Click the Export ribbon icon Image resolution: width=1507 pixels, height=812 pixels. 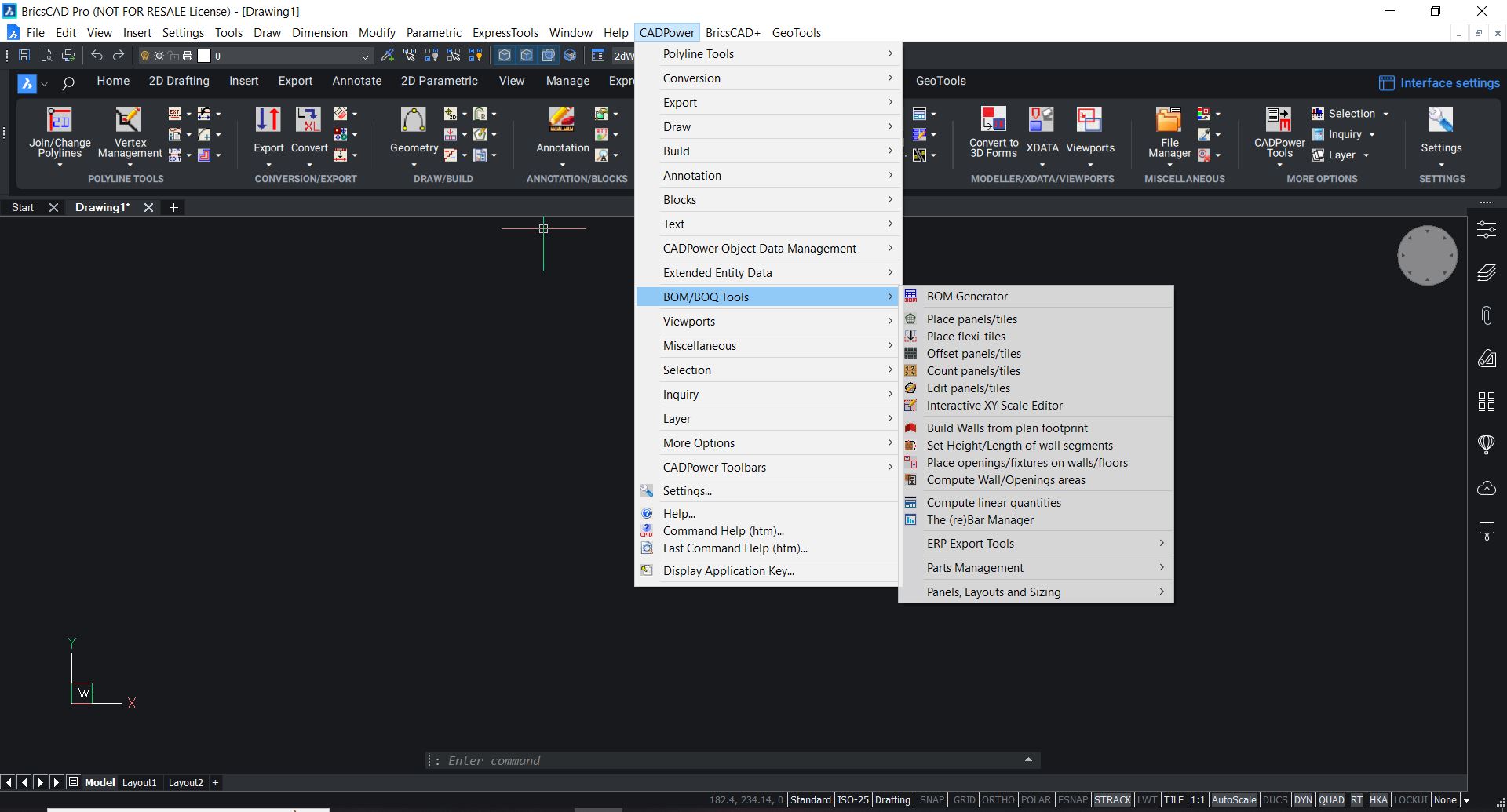[268, 120]
